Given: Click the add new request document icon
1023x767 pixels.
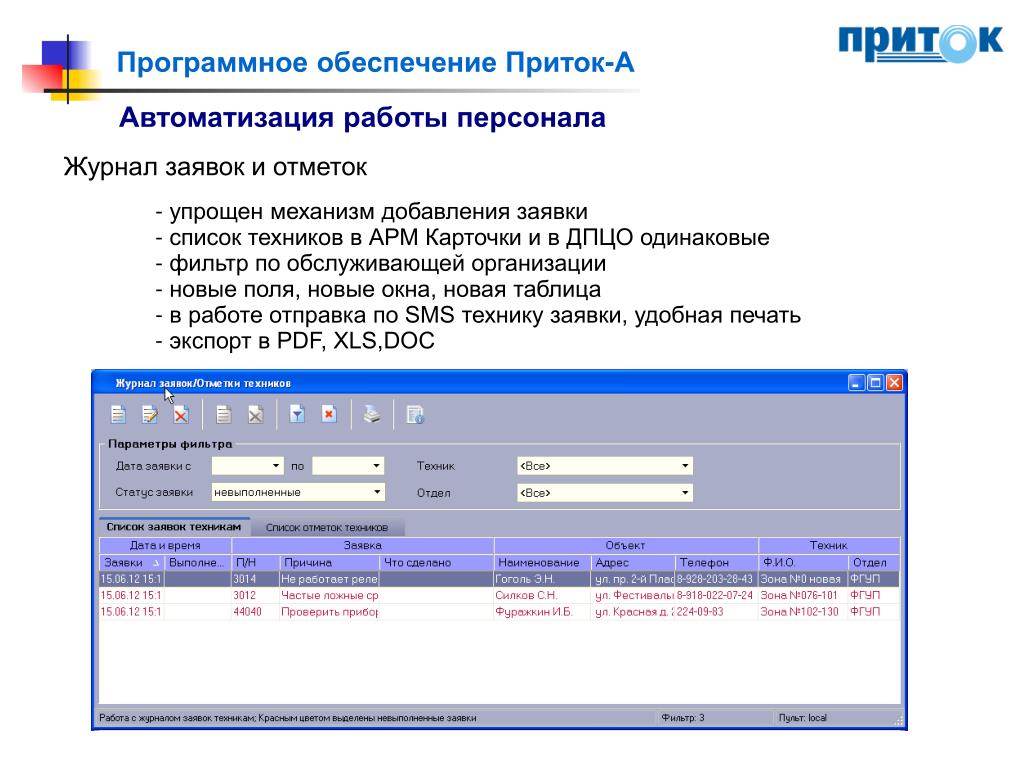Looking at the screenshot, I should [118, 414].
